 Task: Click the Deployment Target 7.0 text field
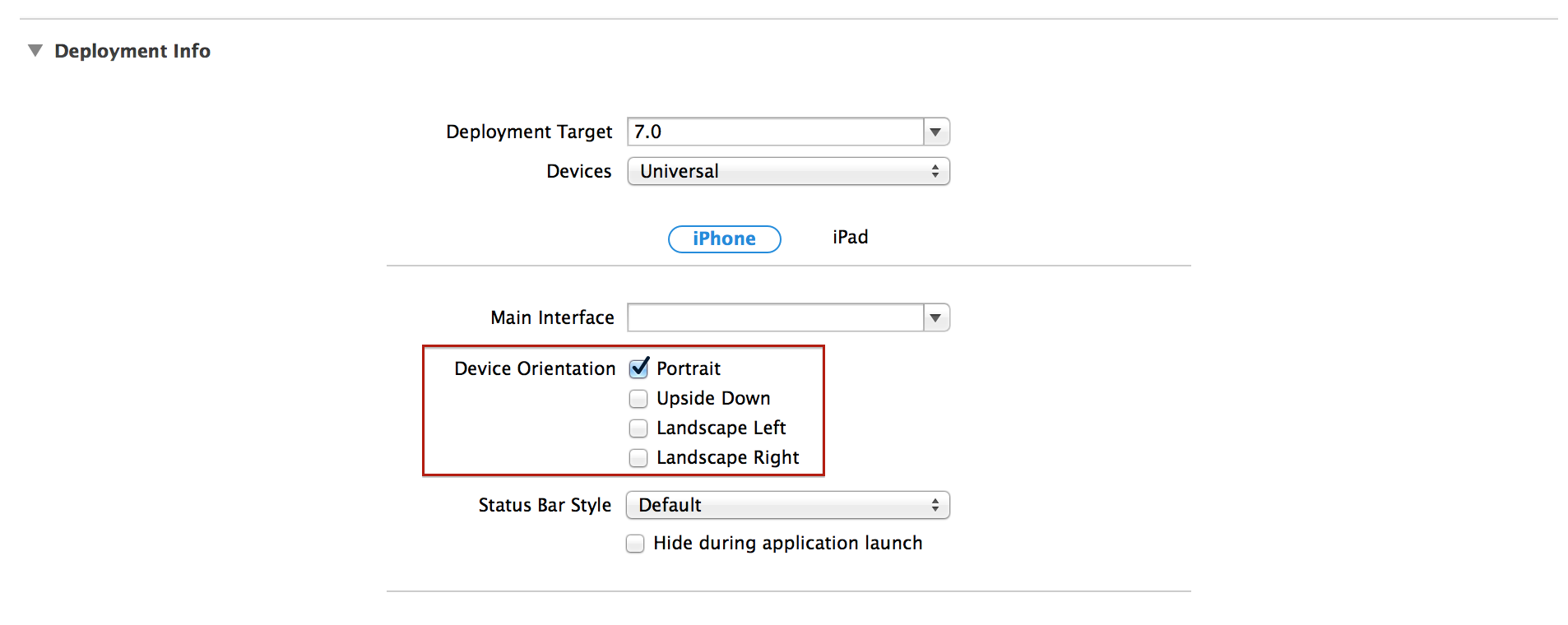(773, 132)
